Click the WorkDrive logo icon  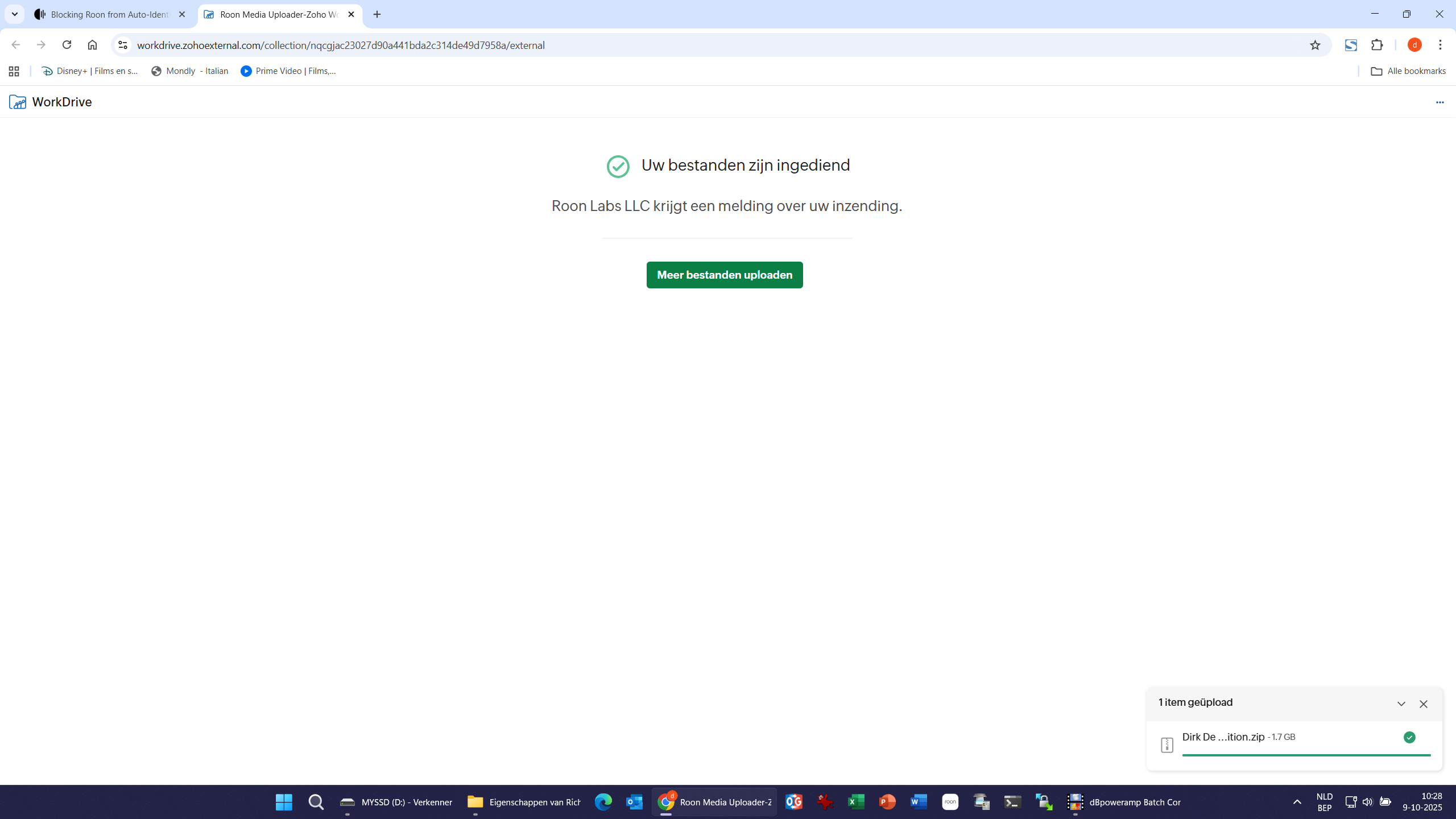click(x=18, y=102)
